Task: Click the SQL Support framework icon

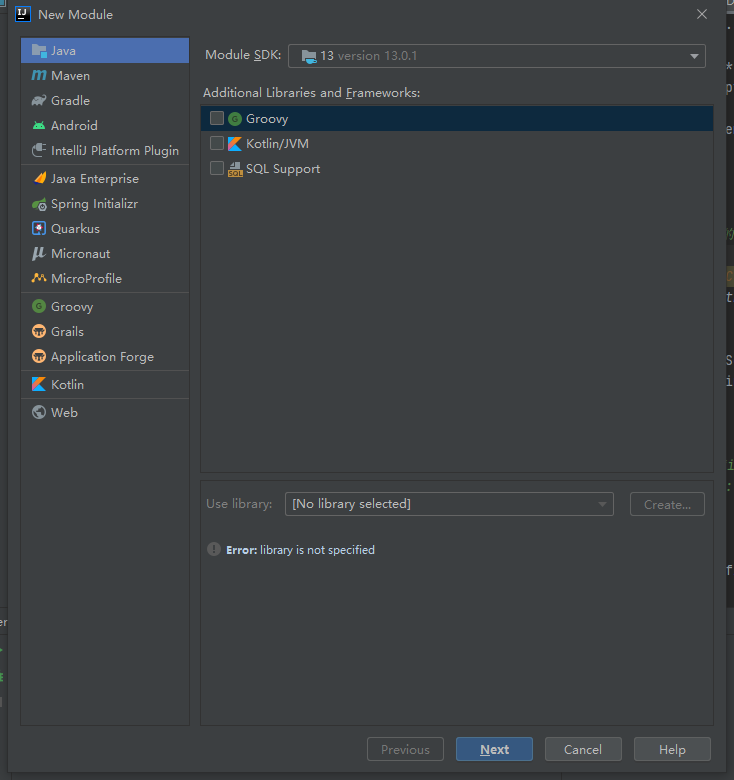Action: pyautogui.click(x=235, y=169)
